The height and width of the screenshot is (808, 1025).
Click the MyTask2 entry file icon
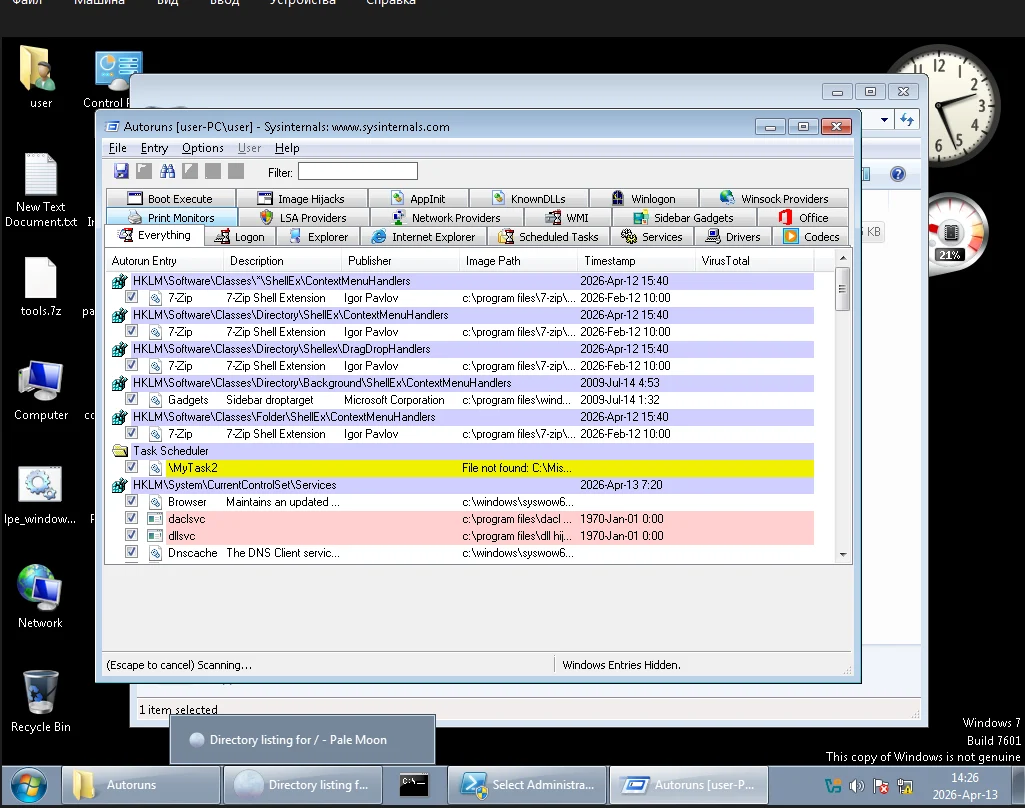tap(155, 468)
